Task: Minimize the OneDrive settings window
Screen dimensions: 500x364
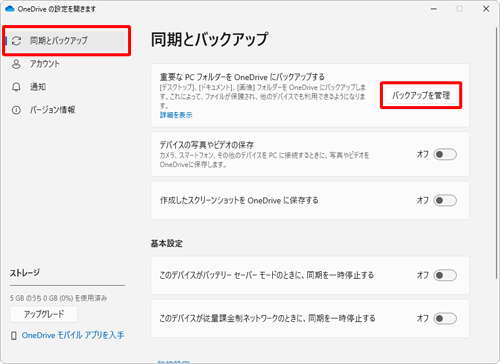Action: point(434,9)
